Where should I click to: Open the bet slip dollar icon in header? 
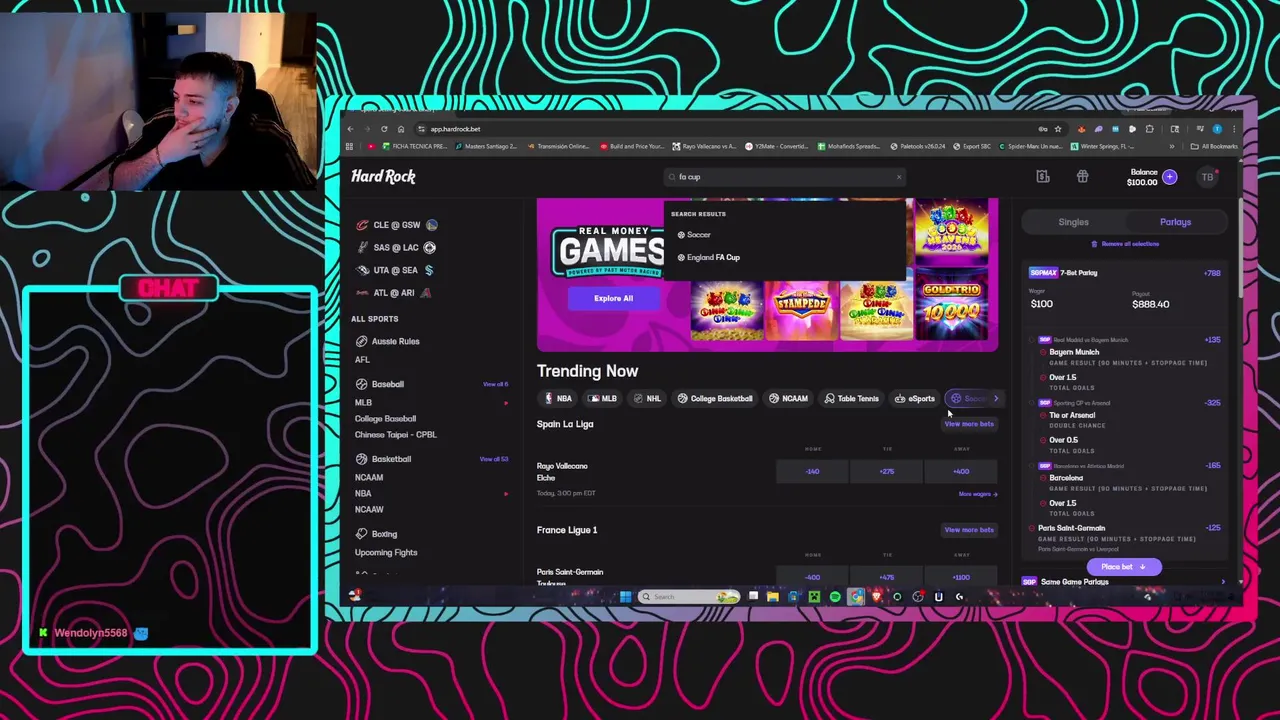point(1043,177)
